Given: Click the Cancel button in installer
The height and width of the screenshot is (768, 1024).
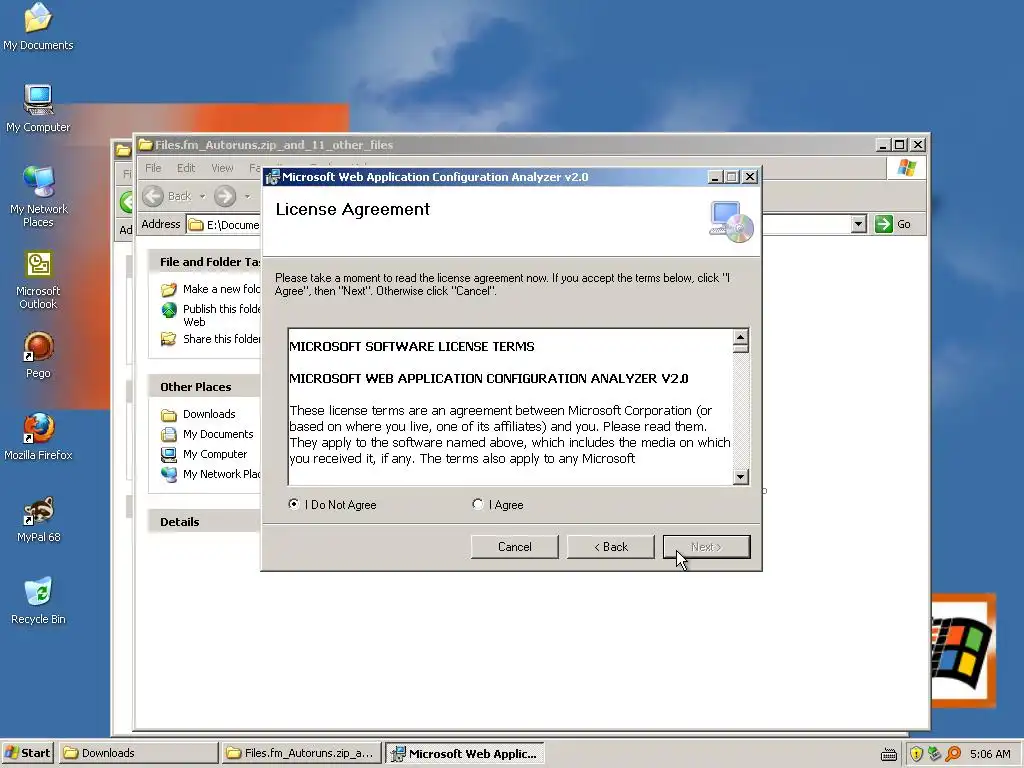Looking at the screenshot, I should [x=515, y=547].
